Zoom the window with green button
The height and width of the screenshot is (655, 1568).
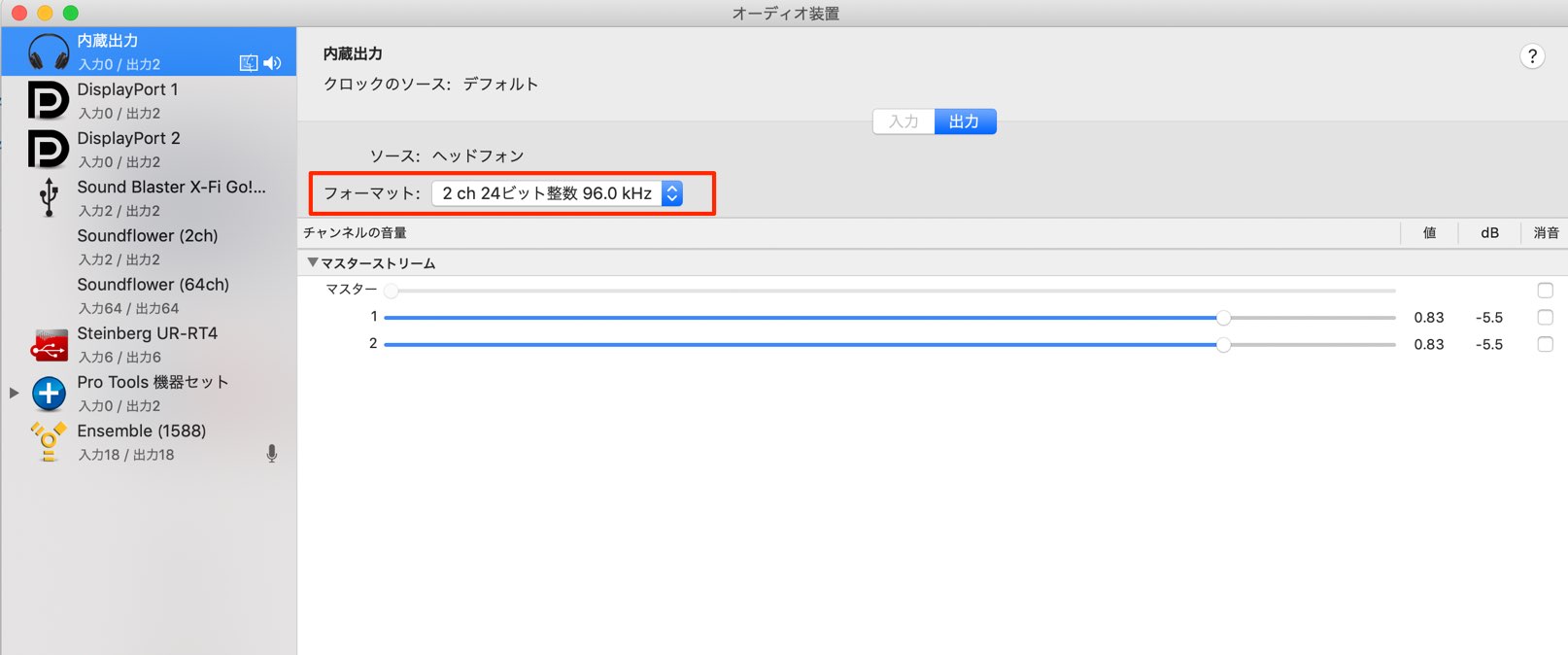tap(70, 13)
